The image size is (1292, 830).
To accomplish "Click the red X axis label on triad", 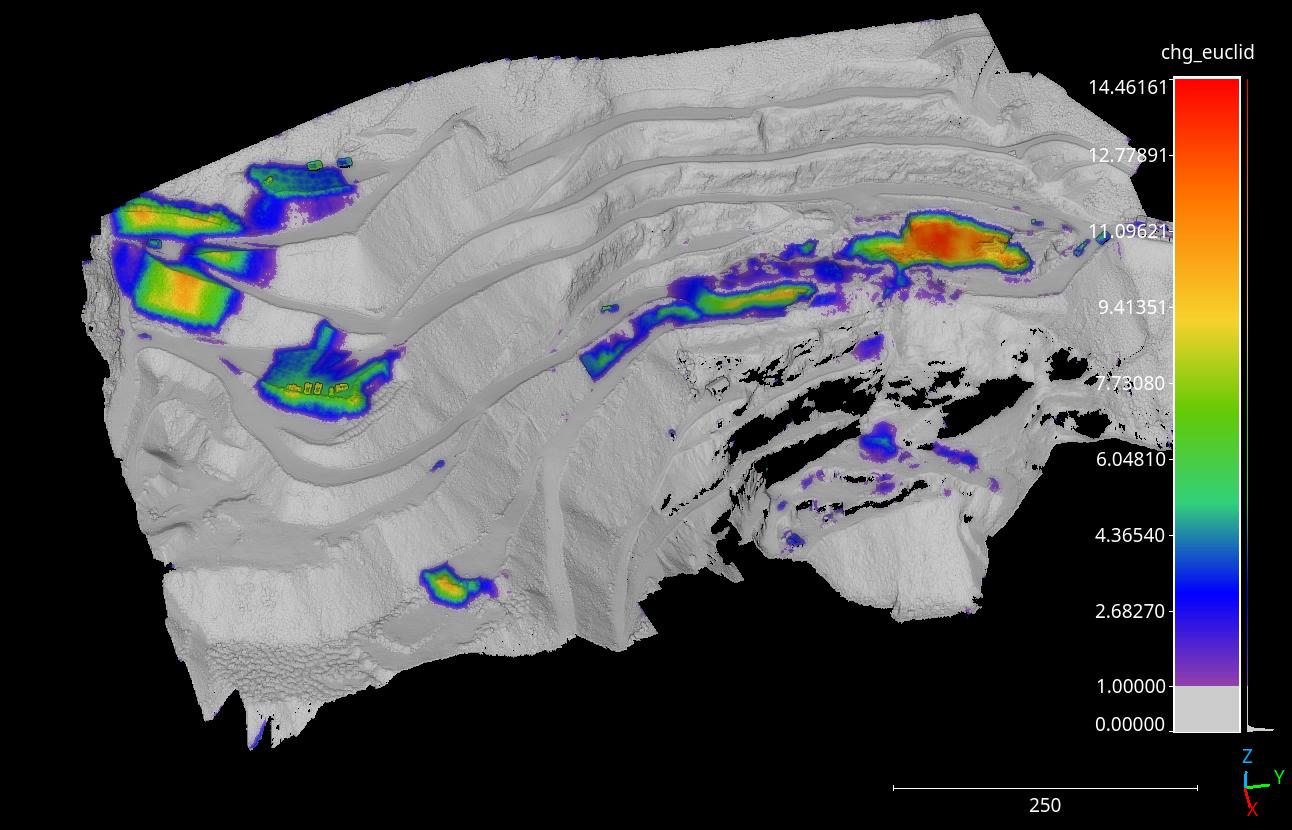I will pos(1252,810).
